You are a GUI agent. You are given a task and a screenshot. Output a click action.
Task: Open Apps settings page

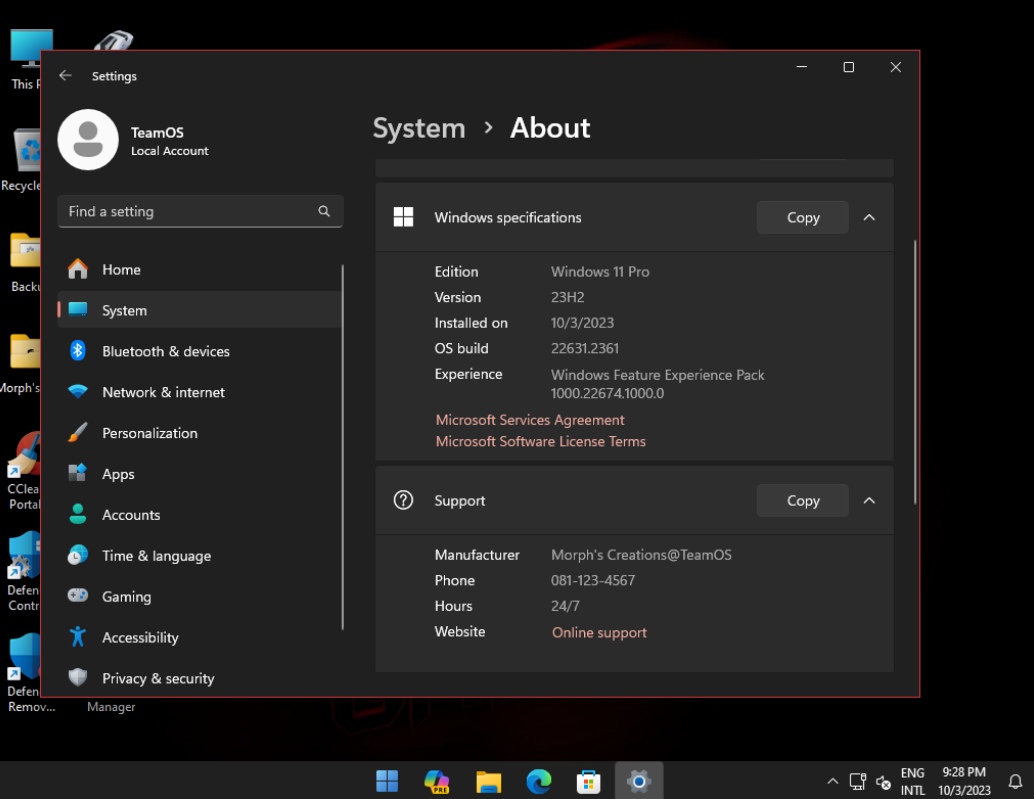click(x=199, y=473)
